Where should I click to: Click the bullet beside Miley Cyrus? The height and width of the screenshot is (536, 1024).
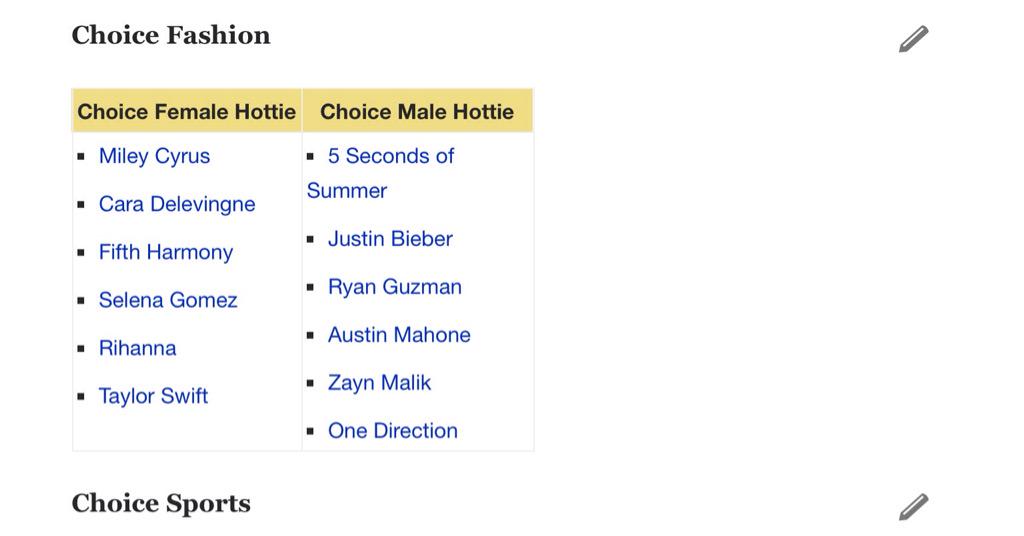(81, 157)
